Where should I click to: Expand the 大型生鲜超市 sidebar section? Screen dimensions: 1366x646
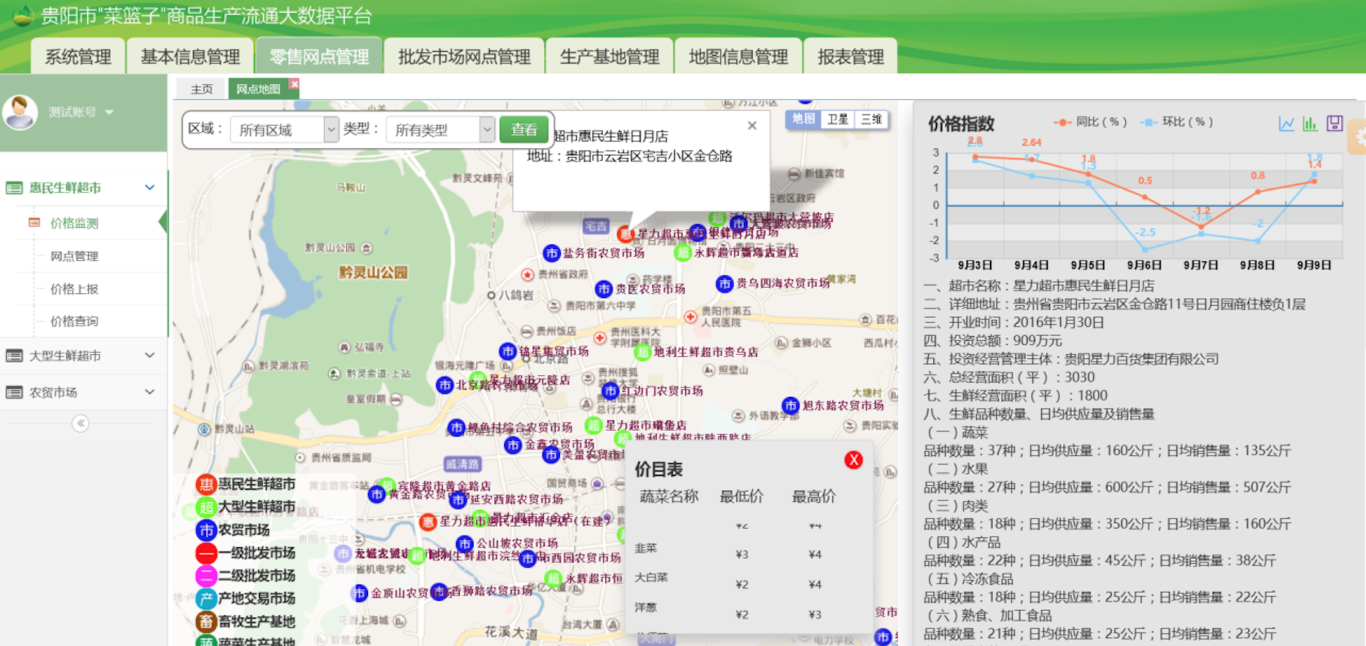[83, 356]
